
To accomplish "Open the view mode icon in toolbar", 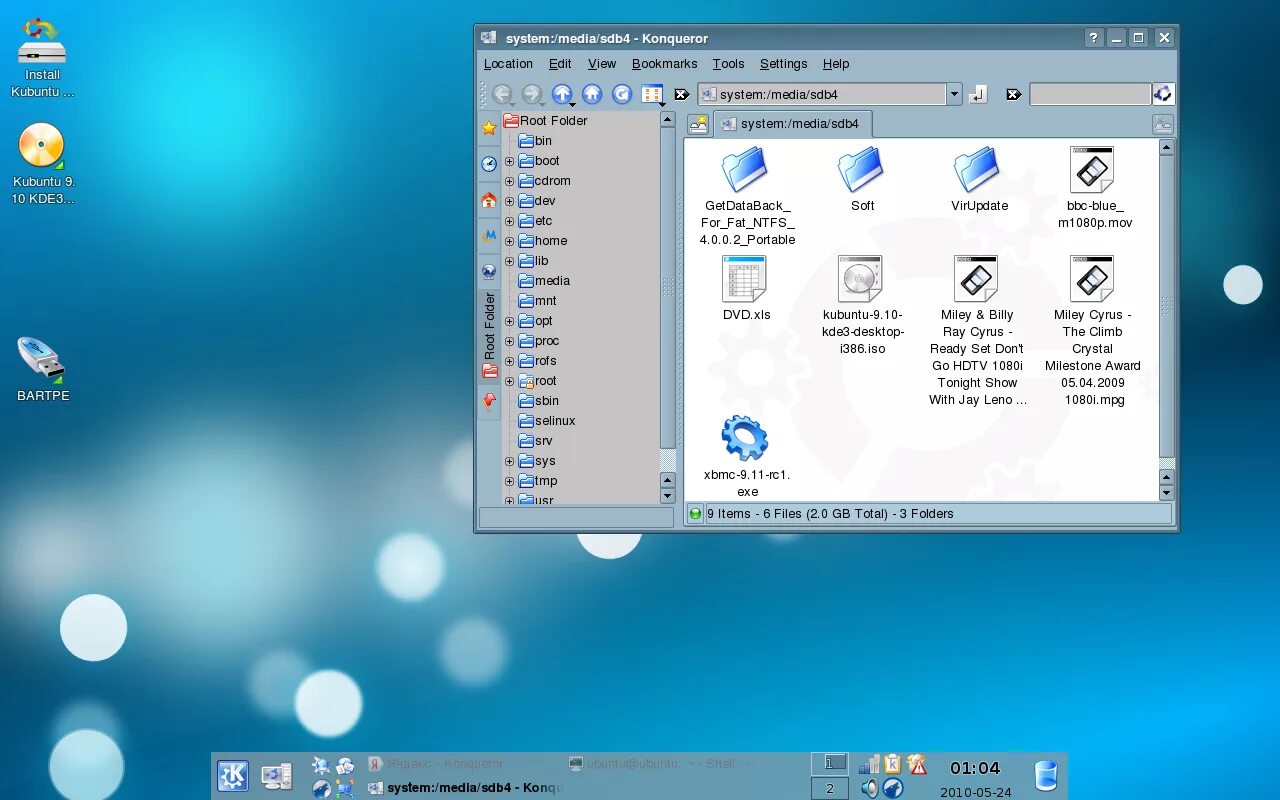I will tap(652, 94).
